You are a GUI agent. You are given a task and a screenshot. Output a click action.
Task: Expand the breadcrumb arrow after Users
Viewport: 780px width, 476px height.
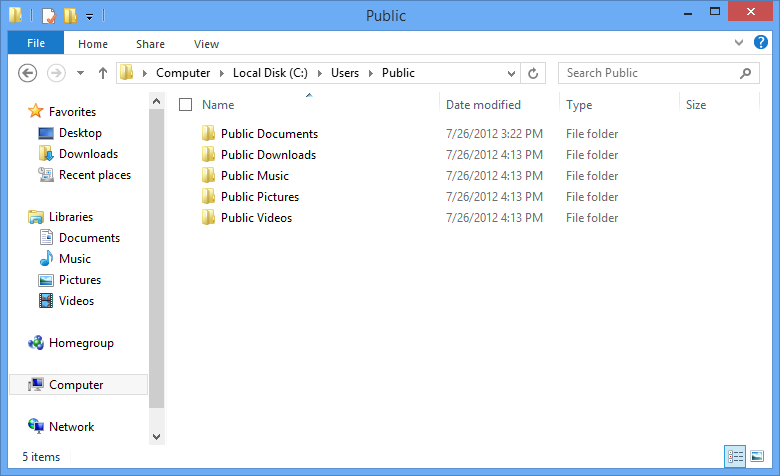371,73
